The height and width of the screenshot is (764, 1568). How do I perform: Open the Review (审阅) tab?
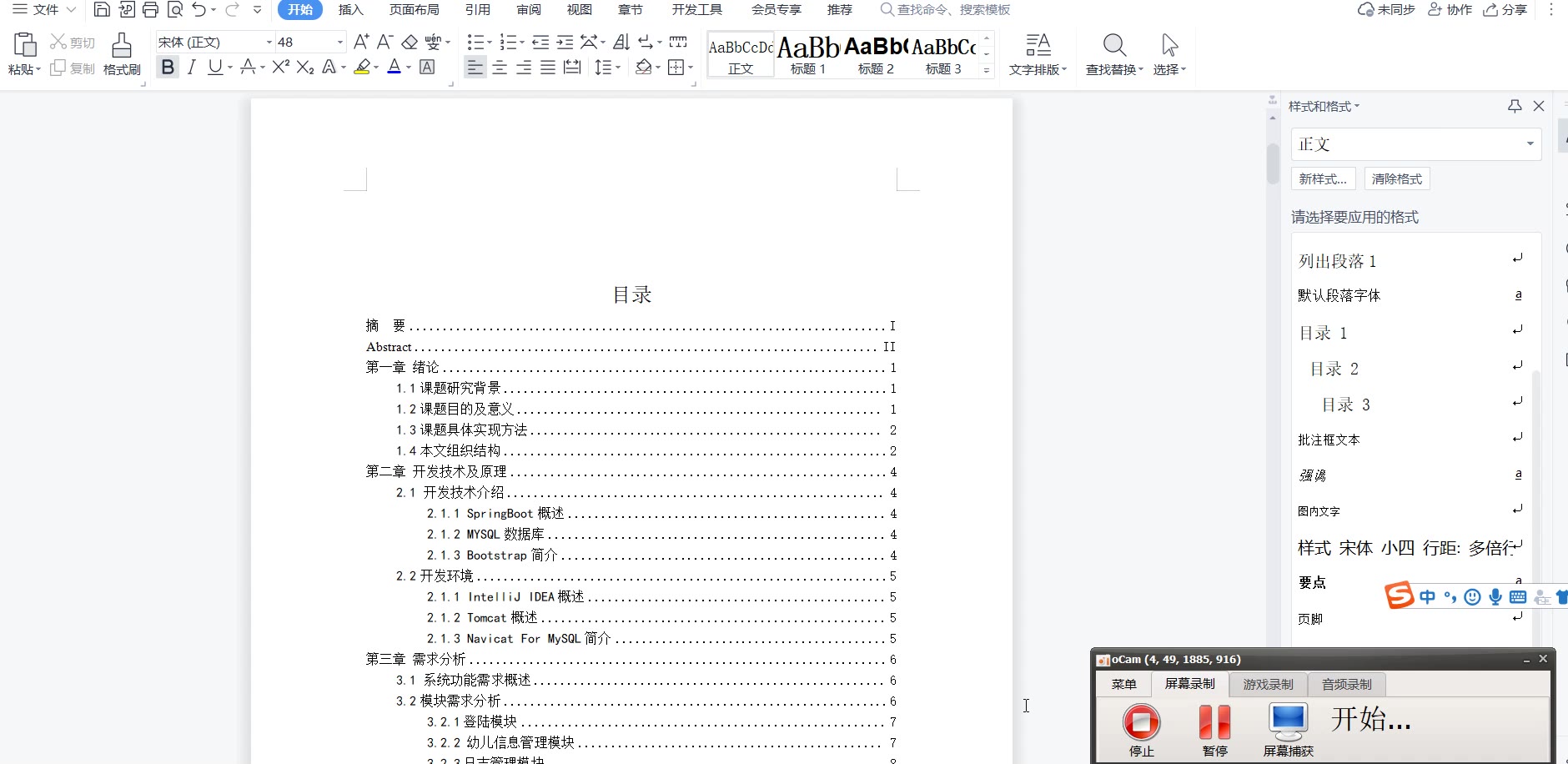[x=529, y=10]
